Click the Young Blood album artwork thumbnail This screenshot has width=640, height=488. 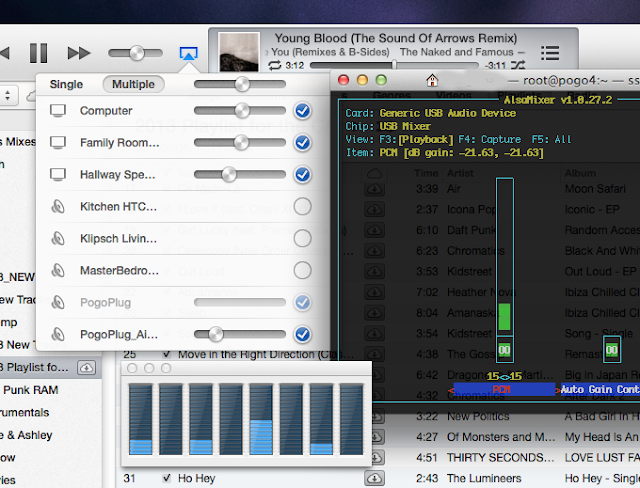tap(239, 51)
